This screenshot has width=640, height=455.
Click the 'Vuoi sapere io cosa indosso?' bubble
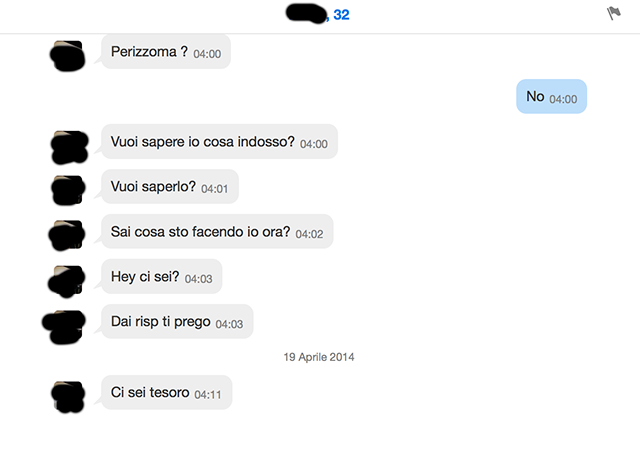220,142
